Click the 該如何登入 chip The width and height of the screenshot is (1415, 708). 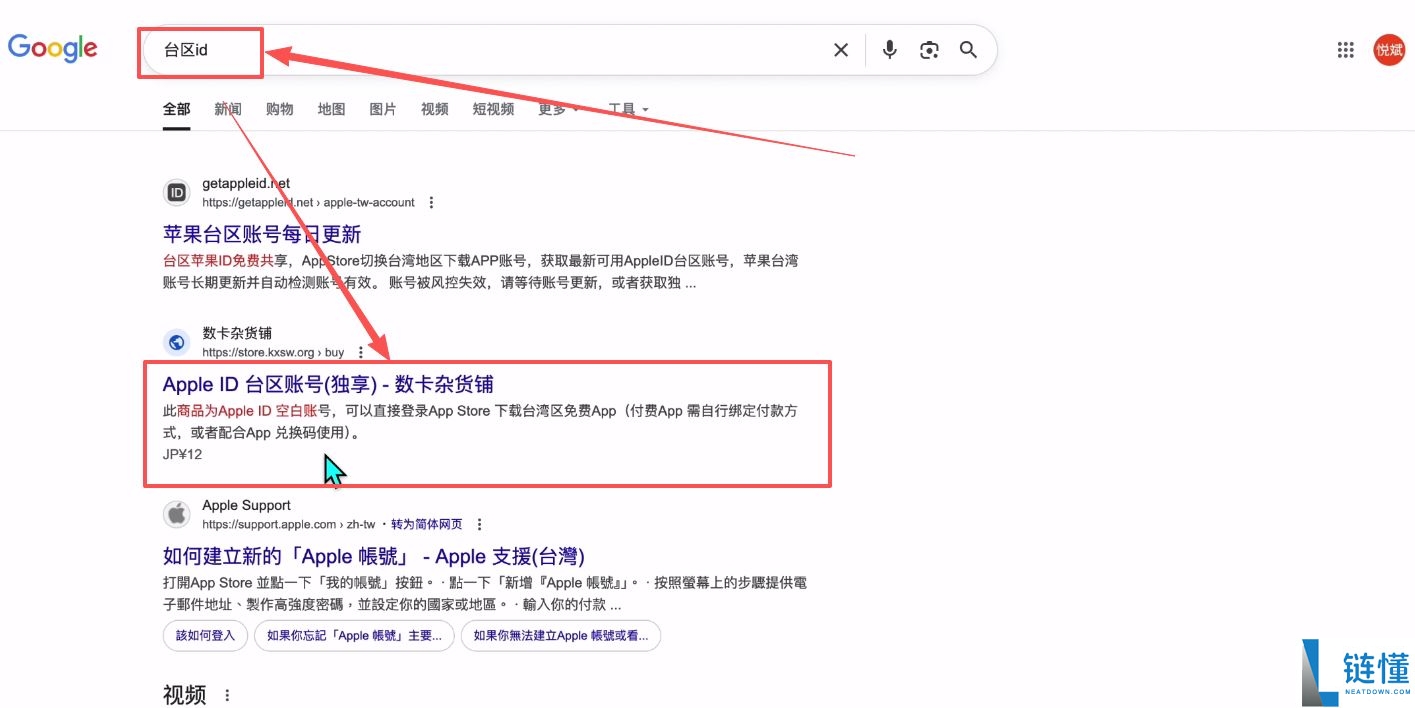pyautogui.click(x=205, y=636)
